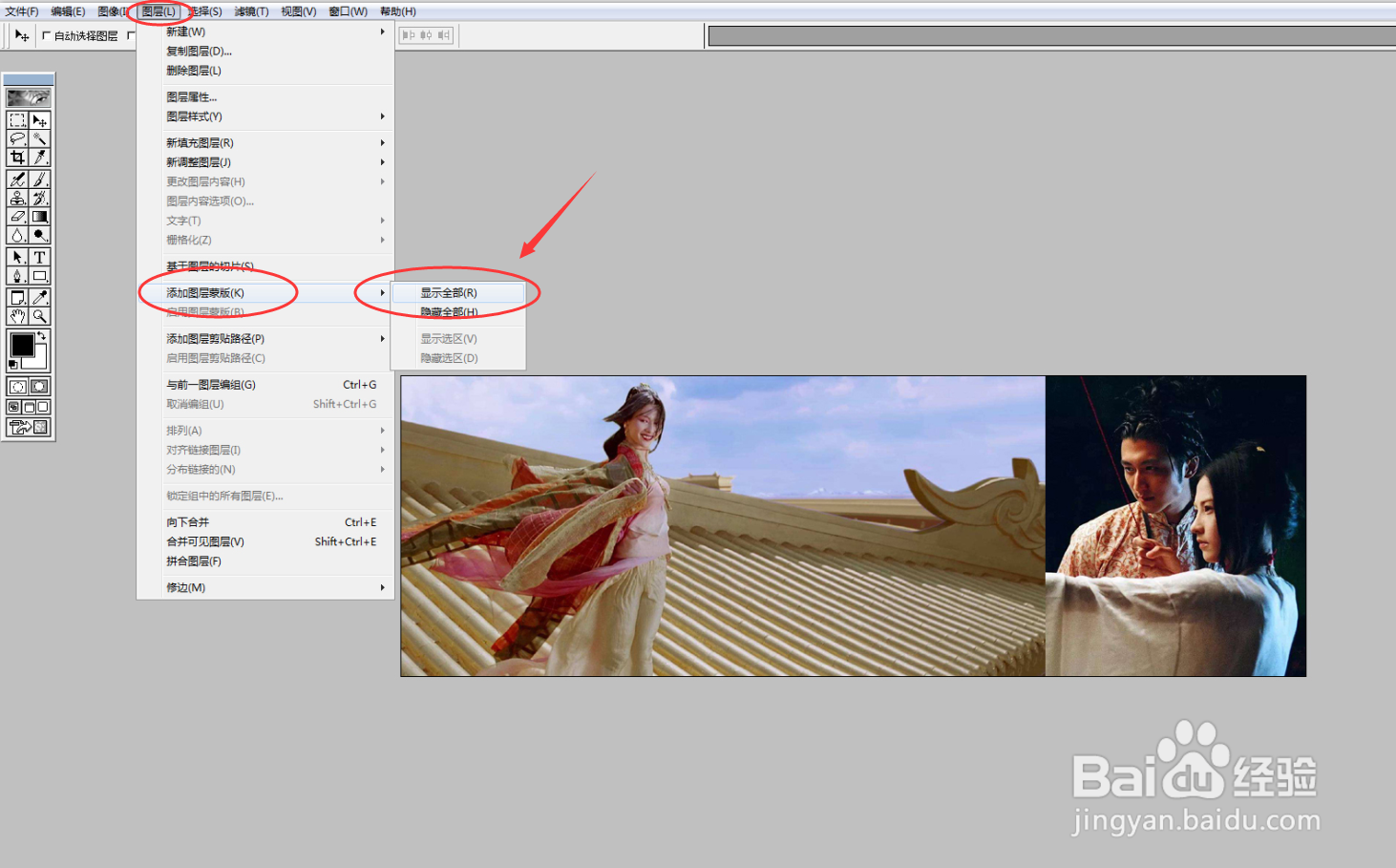Choose 显示全部(R) in mask submenu
The height and width of the screenshot is (868, 1396).
coord(458,293)
